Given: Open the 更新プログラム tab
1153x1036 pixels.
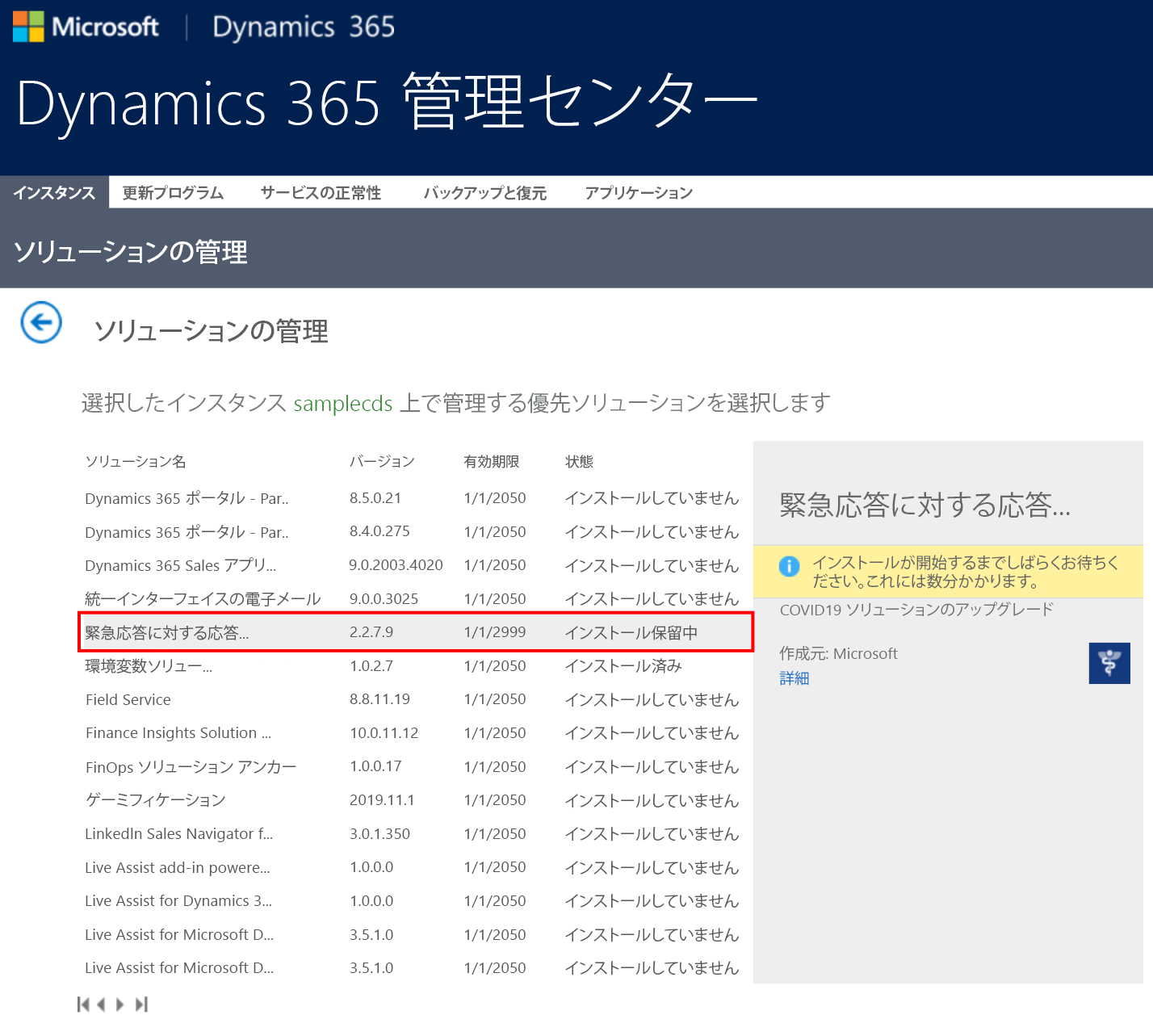Looking at the screenshot, I should click(x=173, y=192).
